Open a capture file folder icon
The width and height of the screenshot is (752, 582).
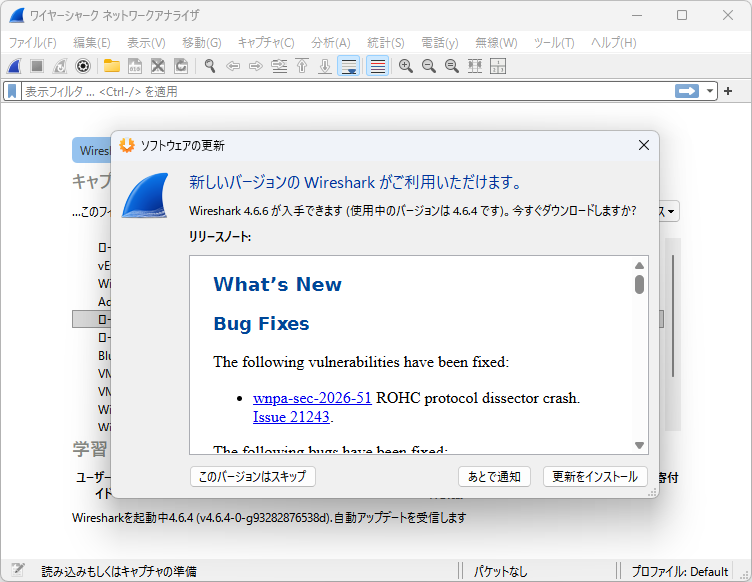click(x=112, y=66)
